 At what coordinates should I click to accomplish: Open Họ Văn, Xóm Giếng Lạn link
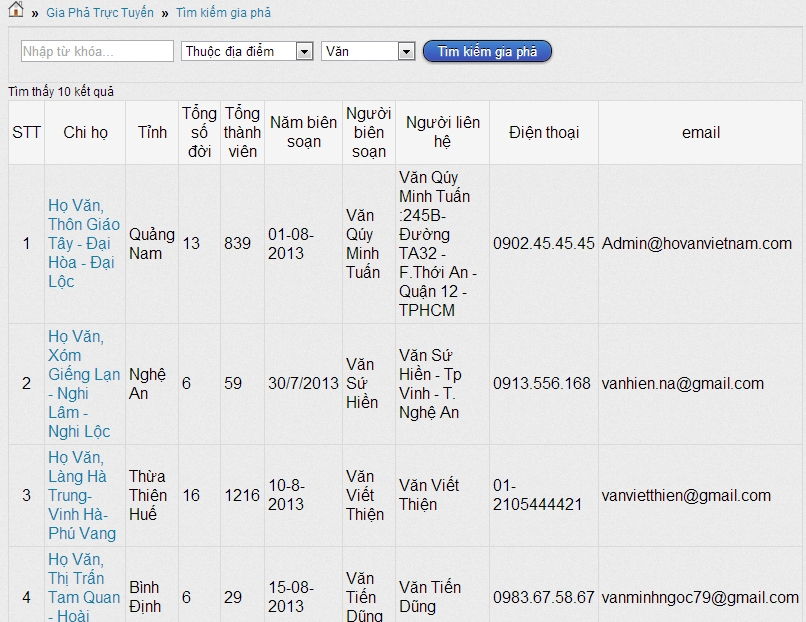click(x=84, y=383)
